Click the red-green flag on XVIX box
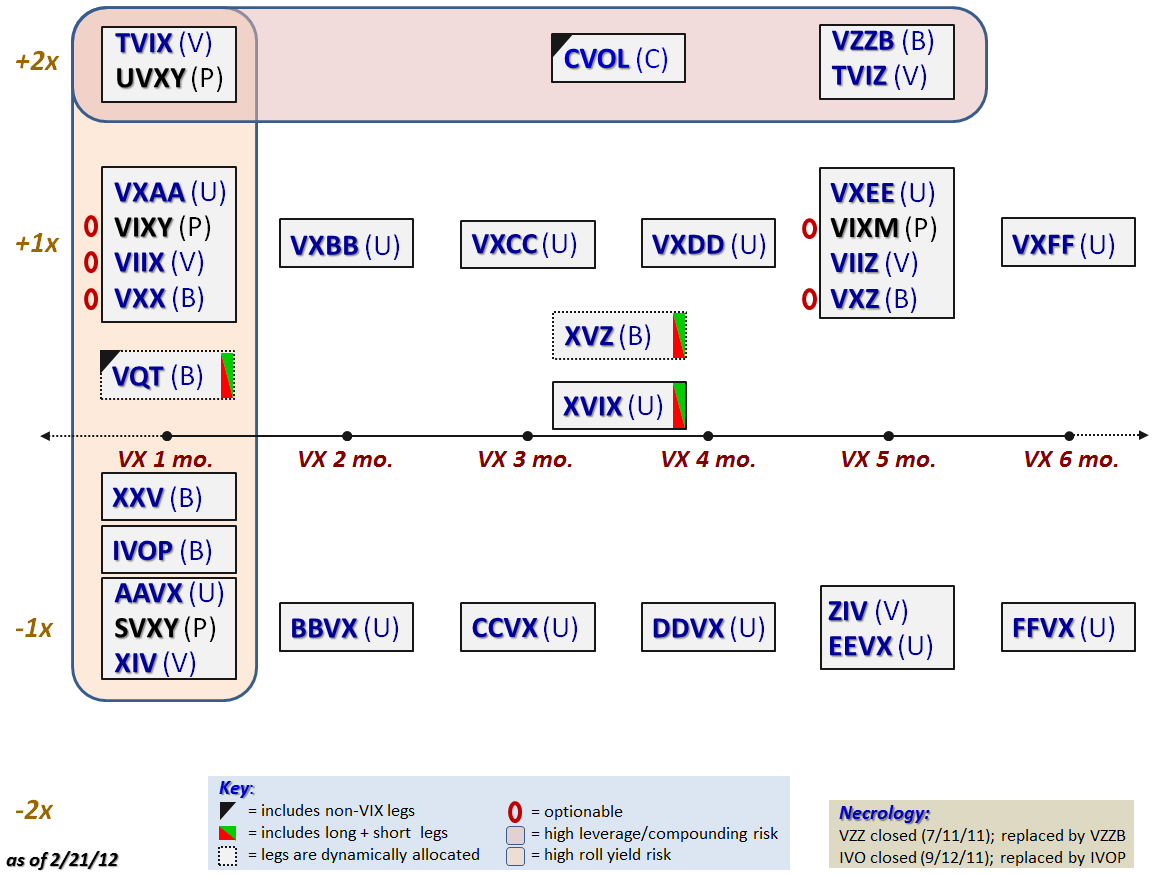Image resolution: width=1160 pixels, height=875 pixels. (679, 405)
